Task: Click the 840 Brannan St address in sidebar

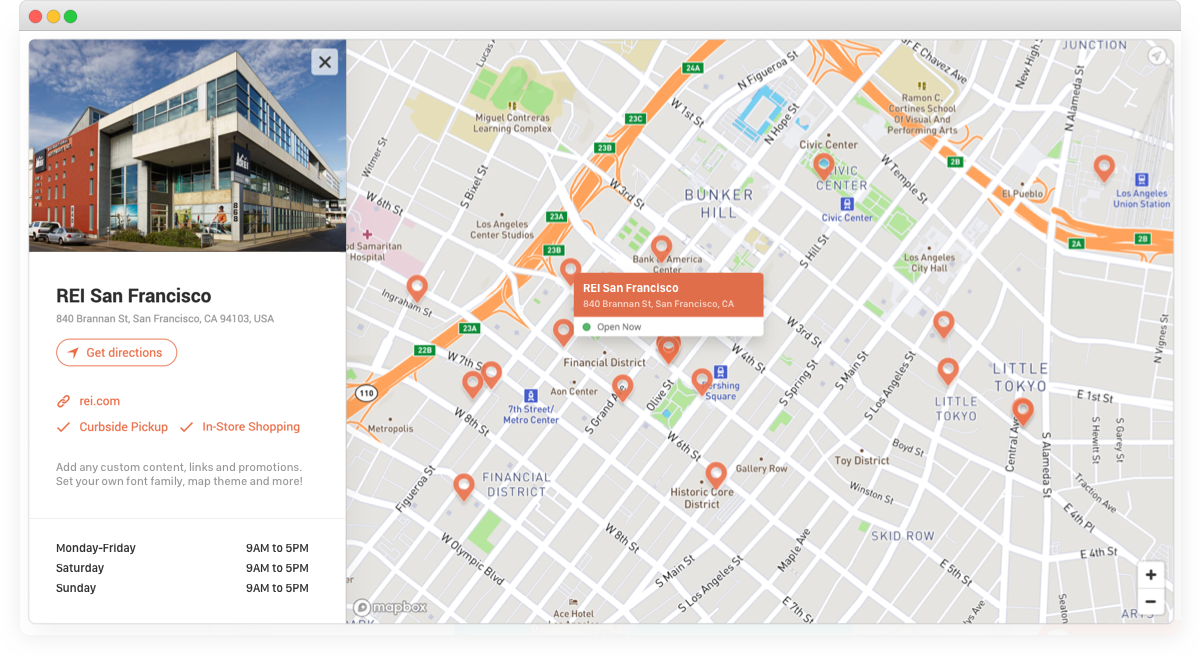Action: click(165, 319)
